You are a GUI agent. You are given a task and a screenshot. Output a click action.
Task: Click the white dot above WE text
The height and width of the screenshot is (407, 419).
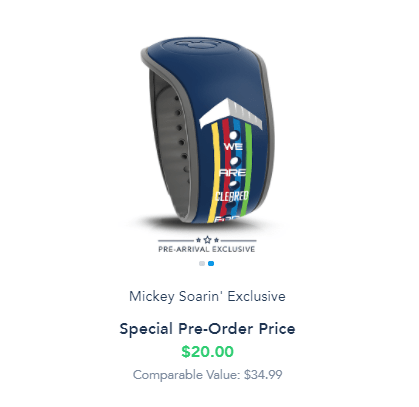point(234,136)
